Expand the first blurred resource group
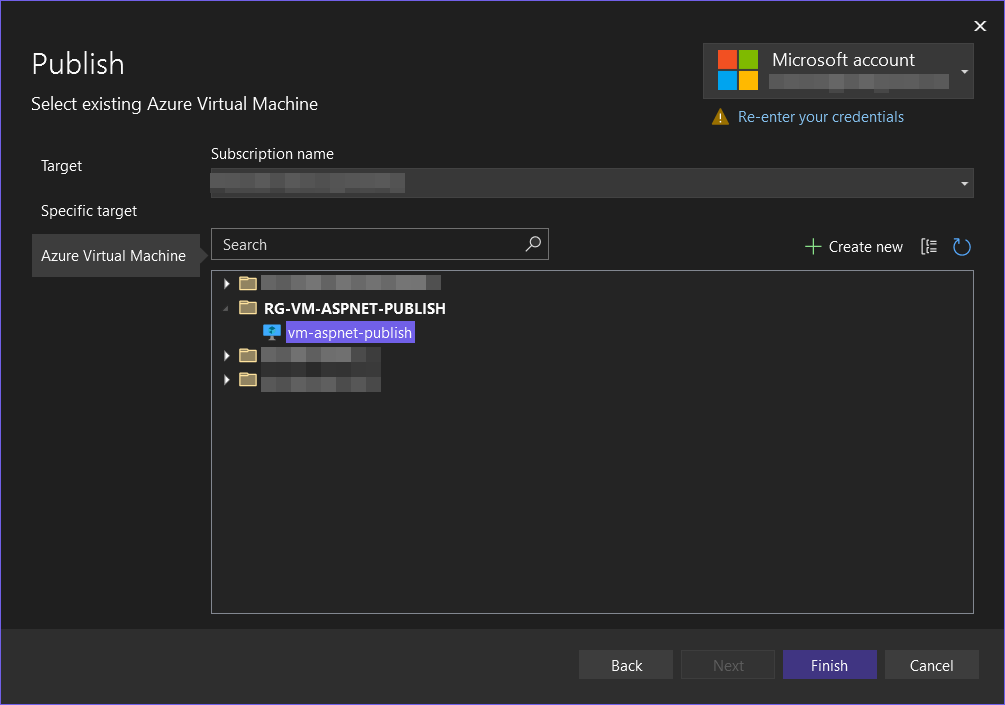Viewport: 1005px width, 705px height. click(x=227, y=283)
